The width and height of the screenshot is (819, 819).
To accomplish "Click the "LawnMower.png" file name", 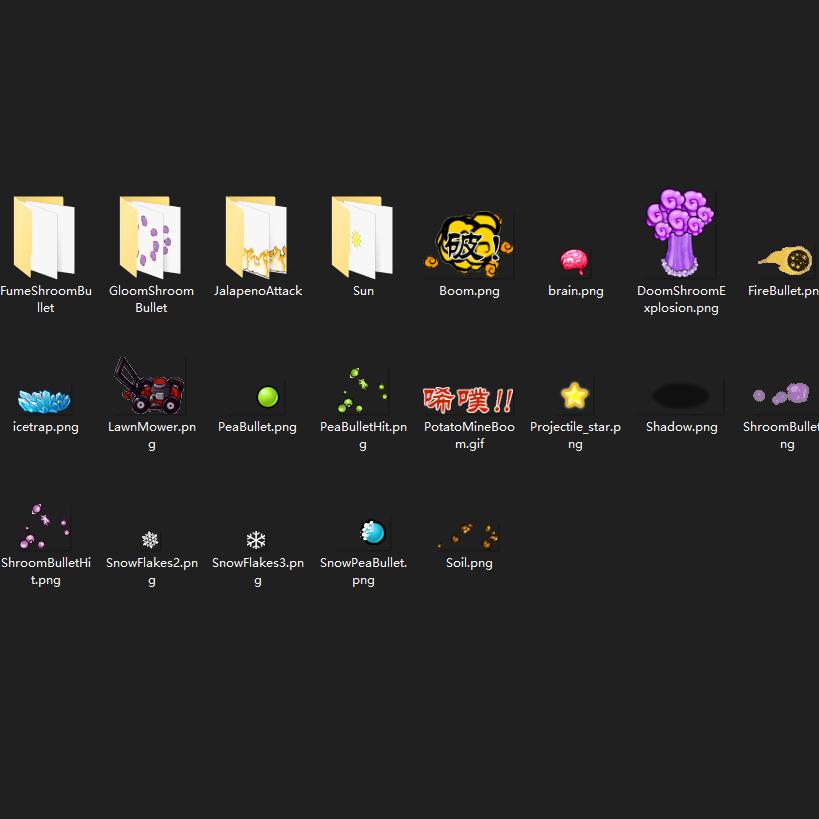I will point(151,435).
